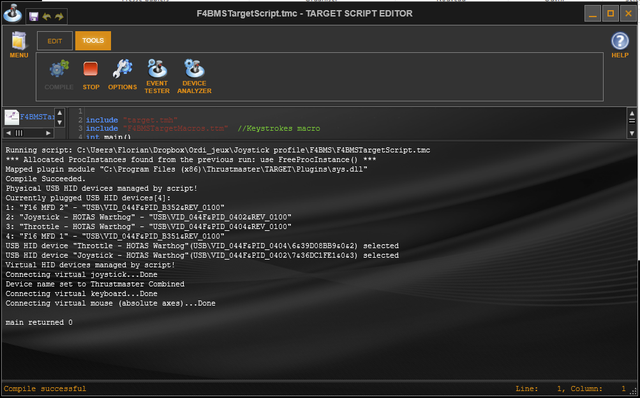Click the code editor split handle
The width and height of the screenshot is (640, 398).
pyautogui.click(x=631, y=121)
